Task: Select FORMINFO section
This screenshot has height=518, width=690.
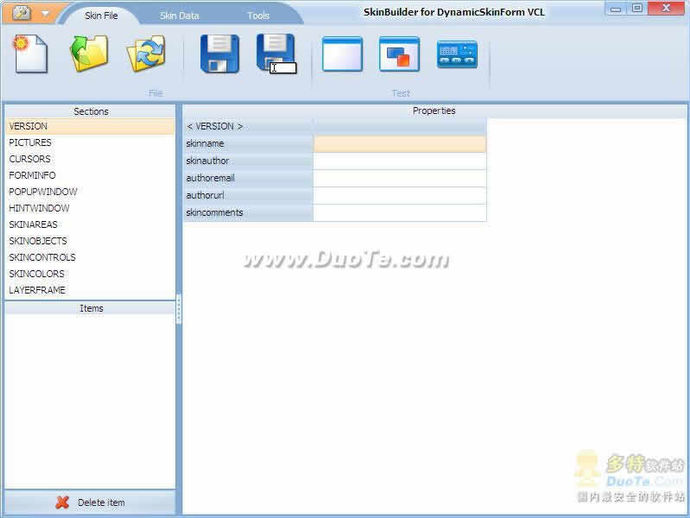Action: [x=90, y=175]
